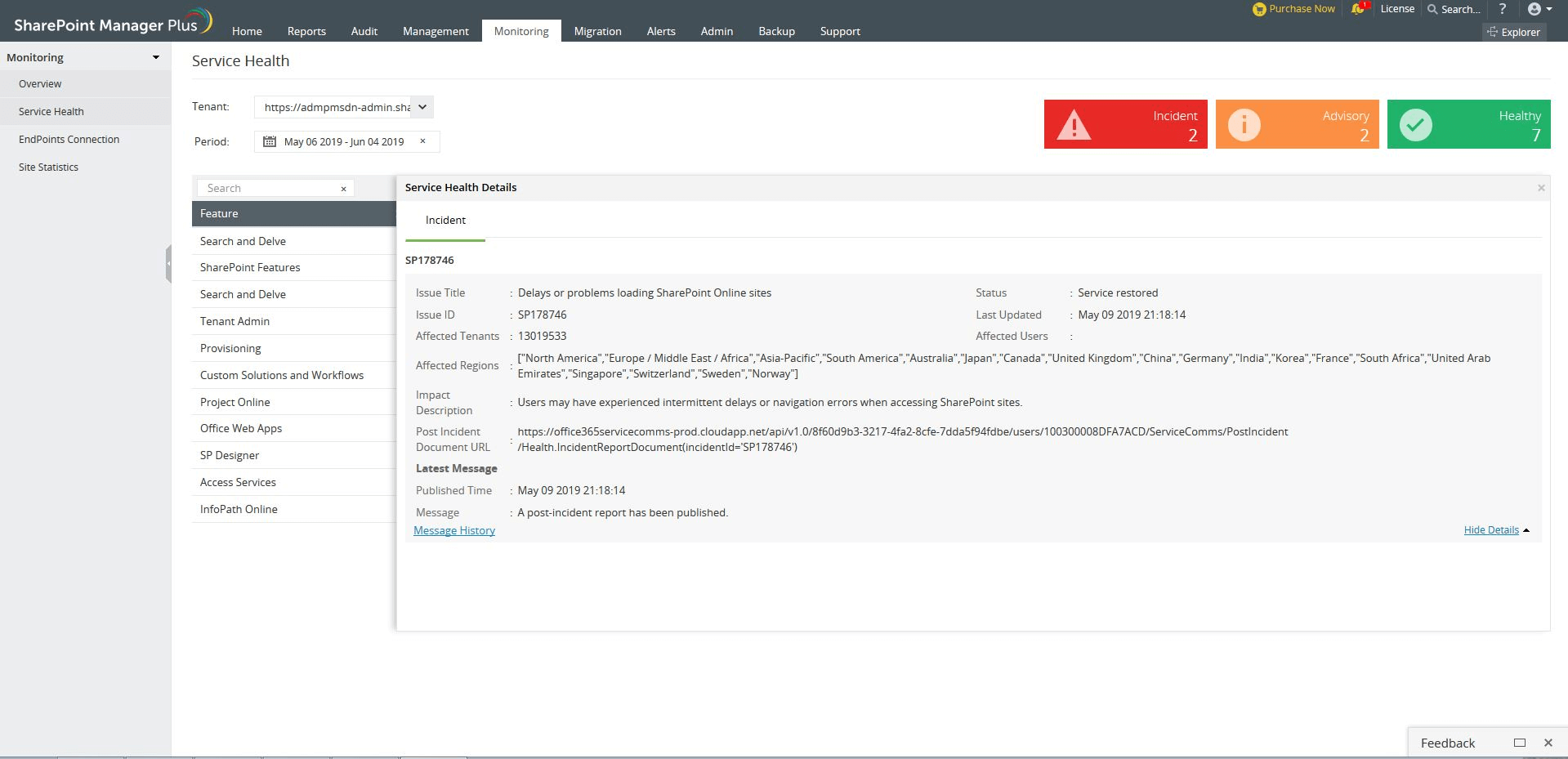Select Project Online in feature list
This screenshot has width=1568, height=759.
tap(235, 402)
